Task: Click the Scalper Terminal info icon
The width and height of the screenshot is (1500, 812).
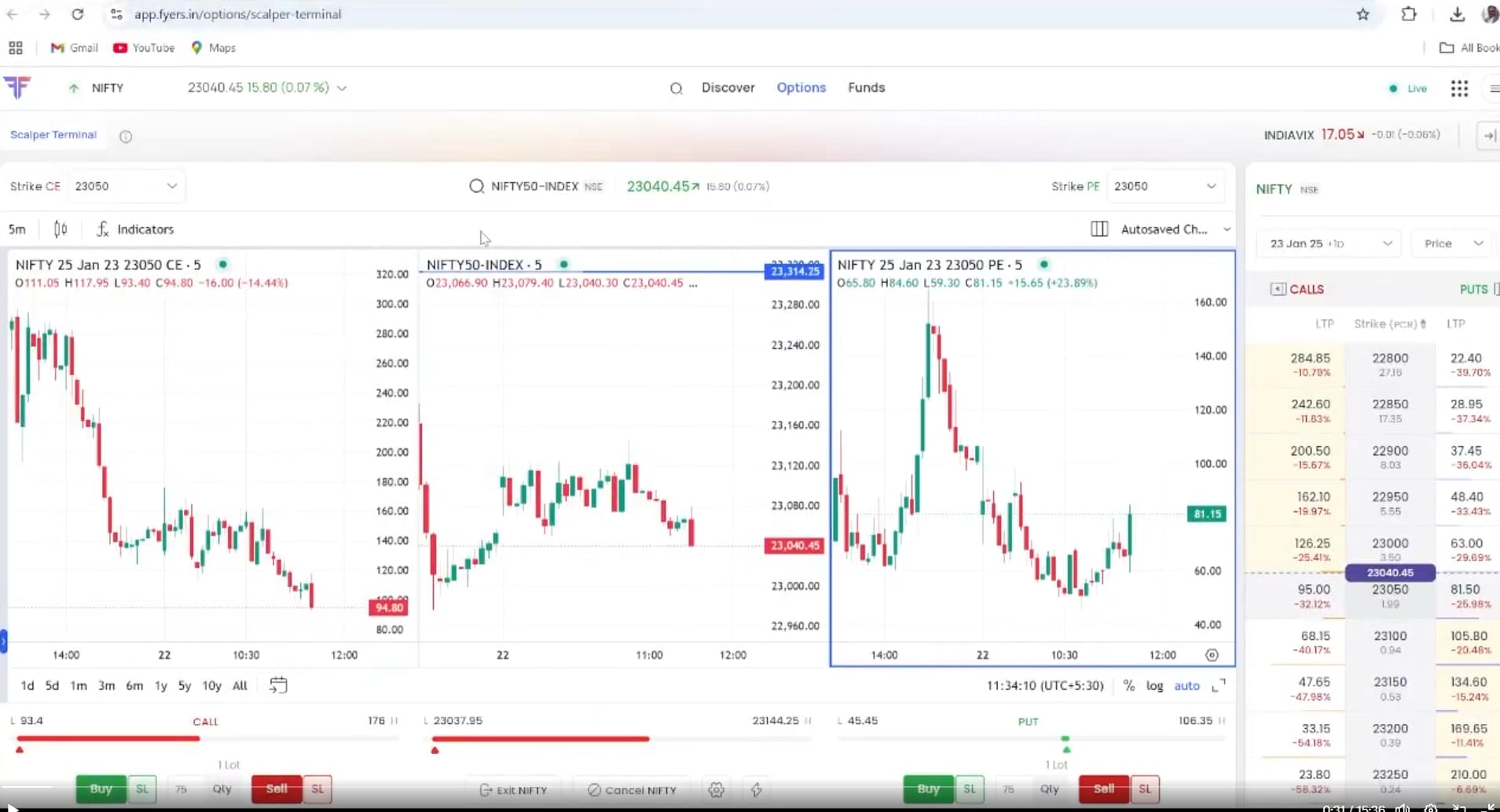Action: coord(126,137)
